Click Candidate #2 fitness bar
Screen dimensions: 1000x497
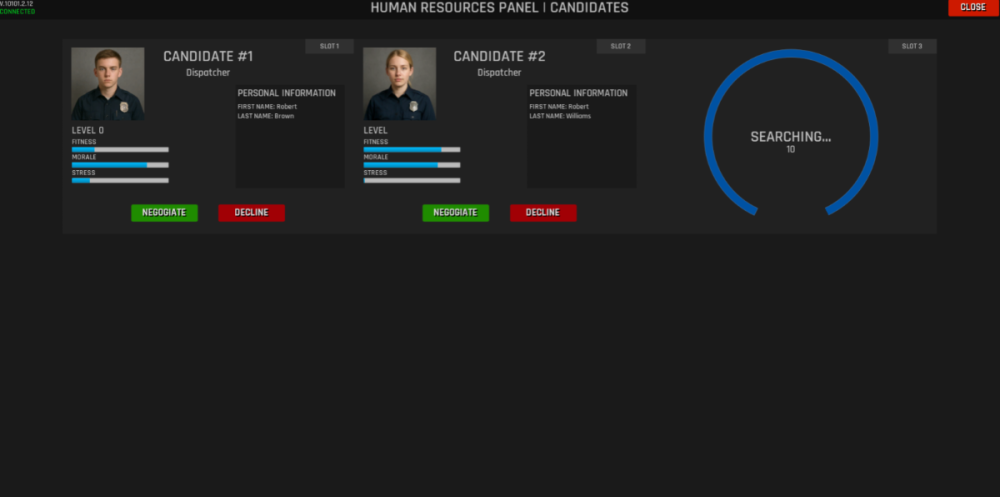412,150
